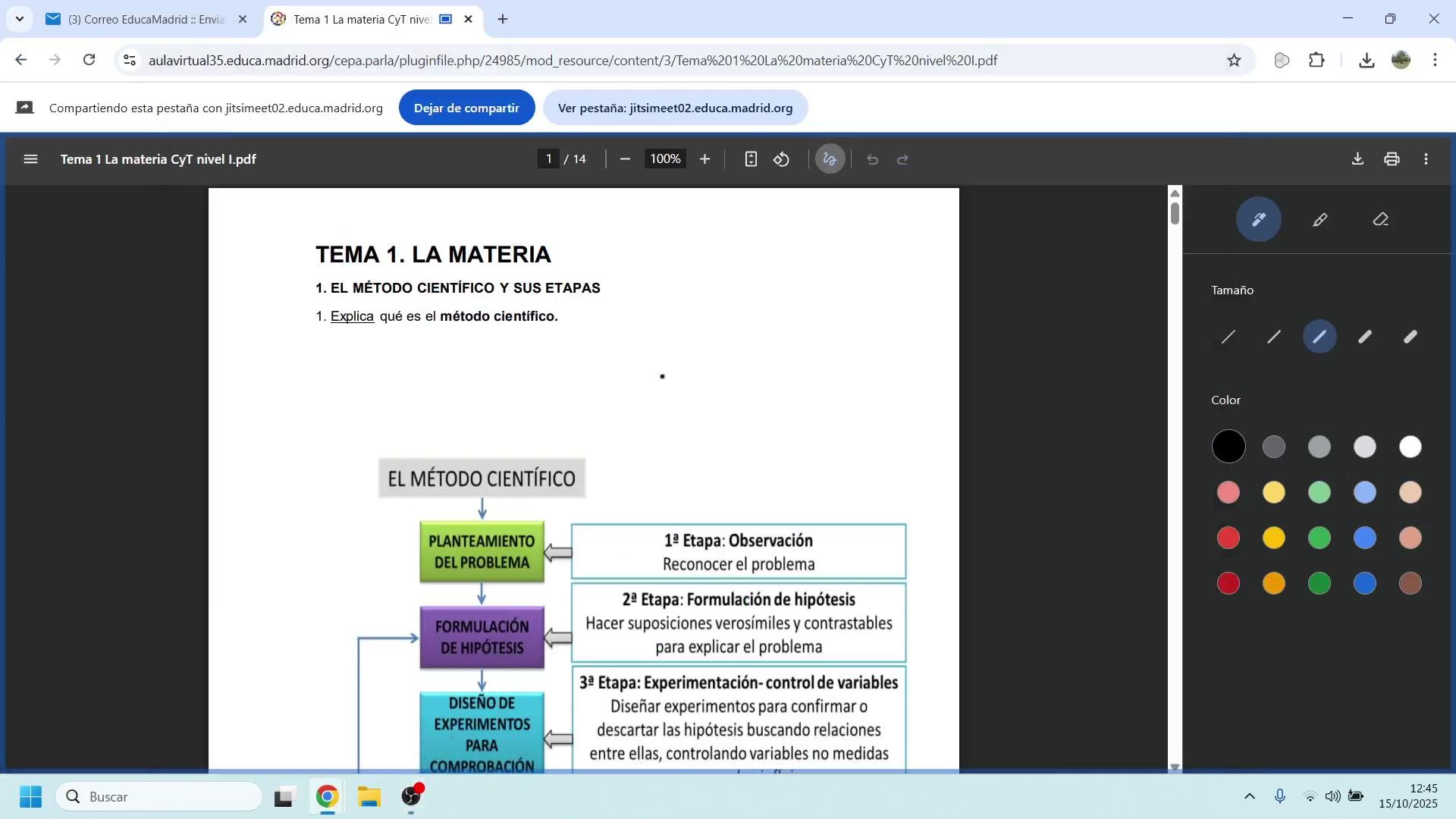This screenshot has height=819, width=1456.
Task: Open the PDF viewer more actions menu
Action: [x=1426, y=159]
